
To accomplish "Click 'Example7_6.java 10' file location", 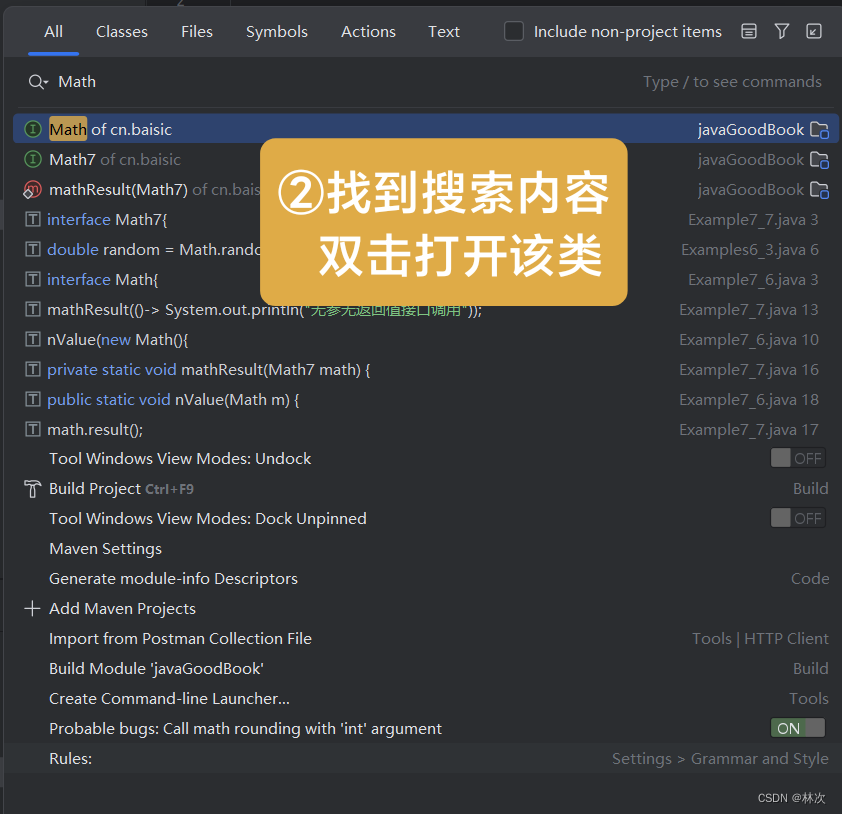I will coord(749,340).
